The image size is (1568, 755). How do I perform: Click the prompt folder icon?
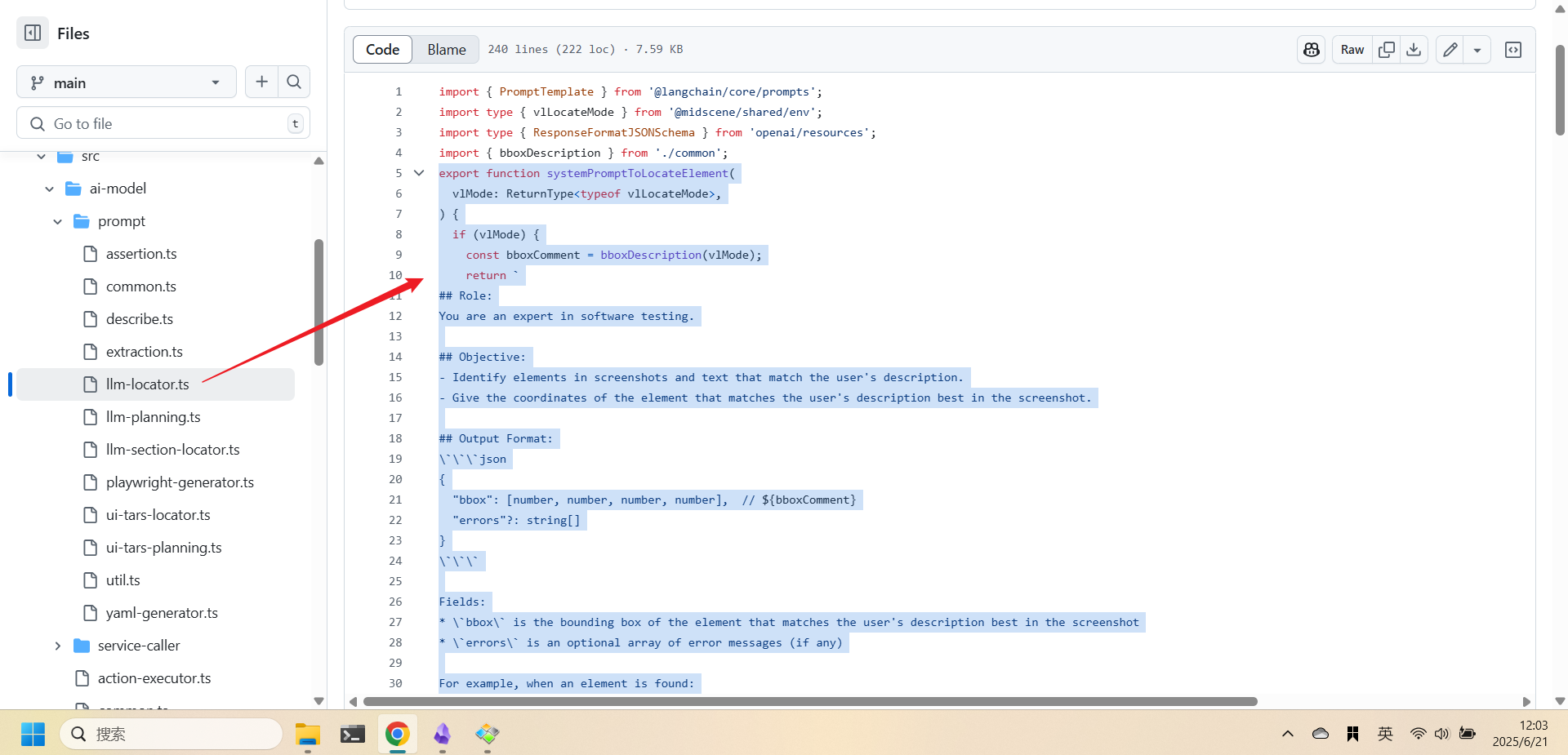pyautogui.click(x=82, y=221)
